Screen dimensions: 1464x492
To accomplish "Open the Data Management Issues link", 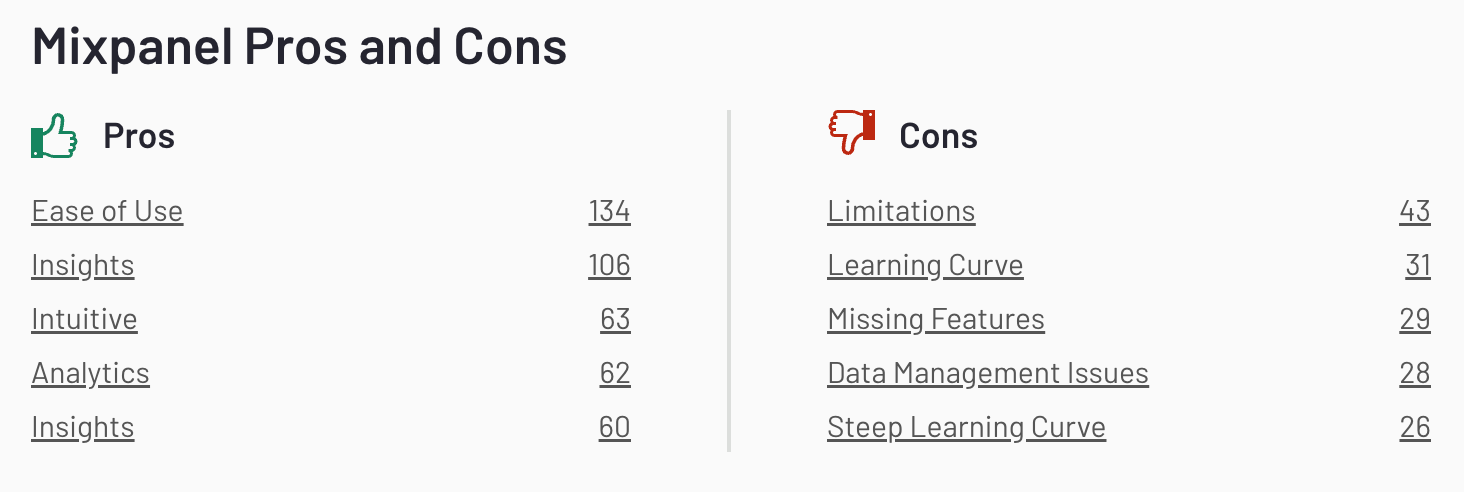I will 988,374.
